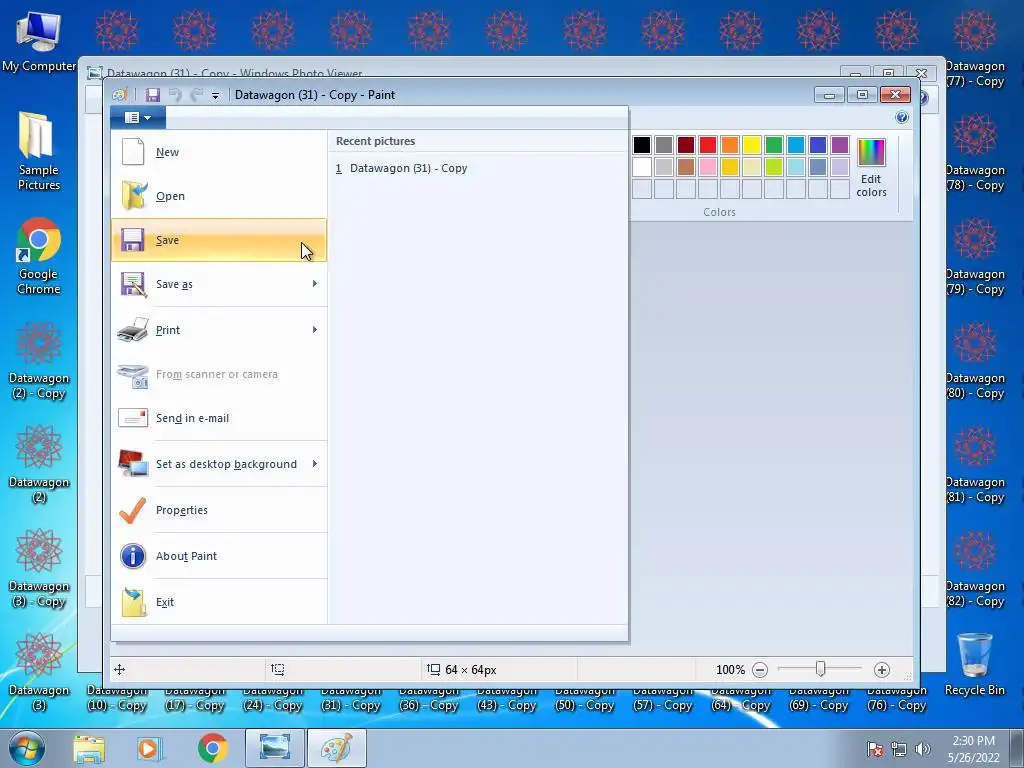Click the Paint application icon in title bar
This screenshot has width=1024, height=768.
tap(120, 95)
